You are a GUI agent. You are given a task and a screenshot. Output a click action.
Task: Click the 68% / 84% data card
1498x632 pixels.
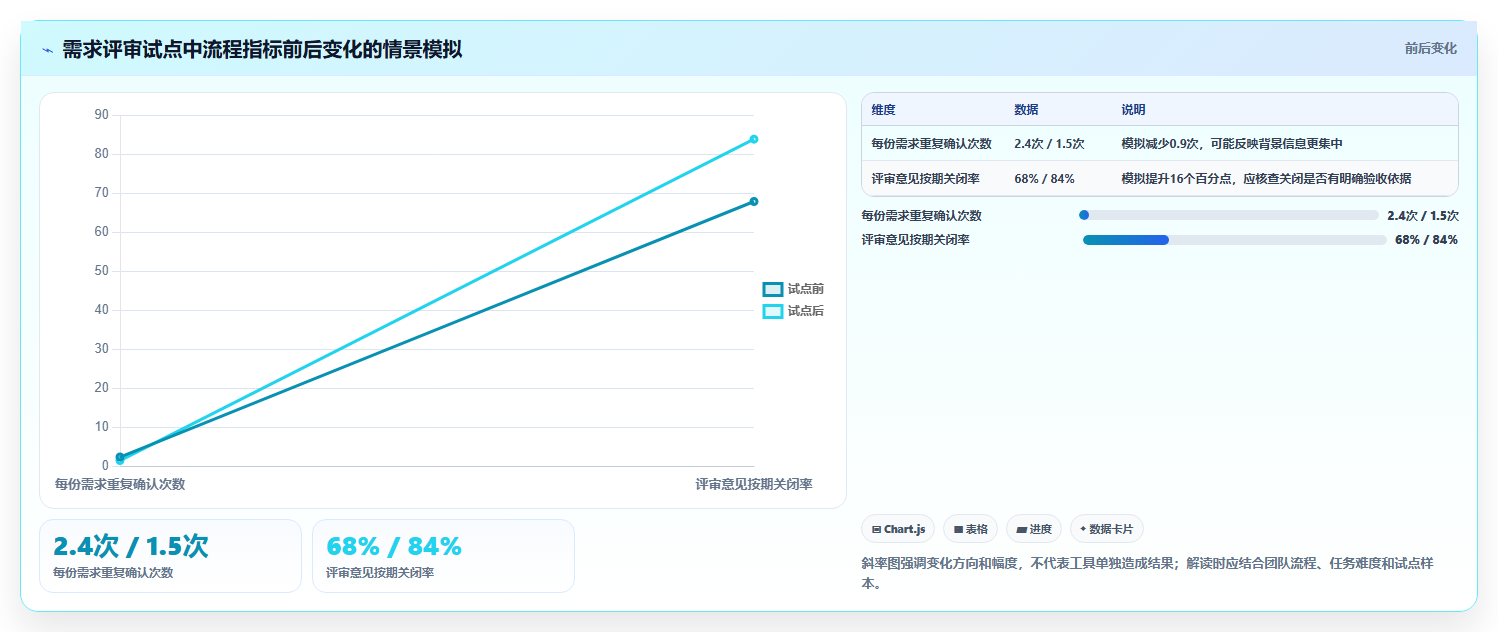tap(443, 556)
